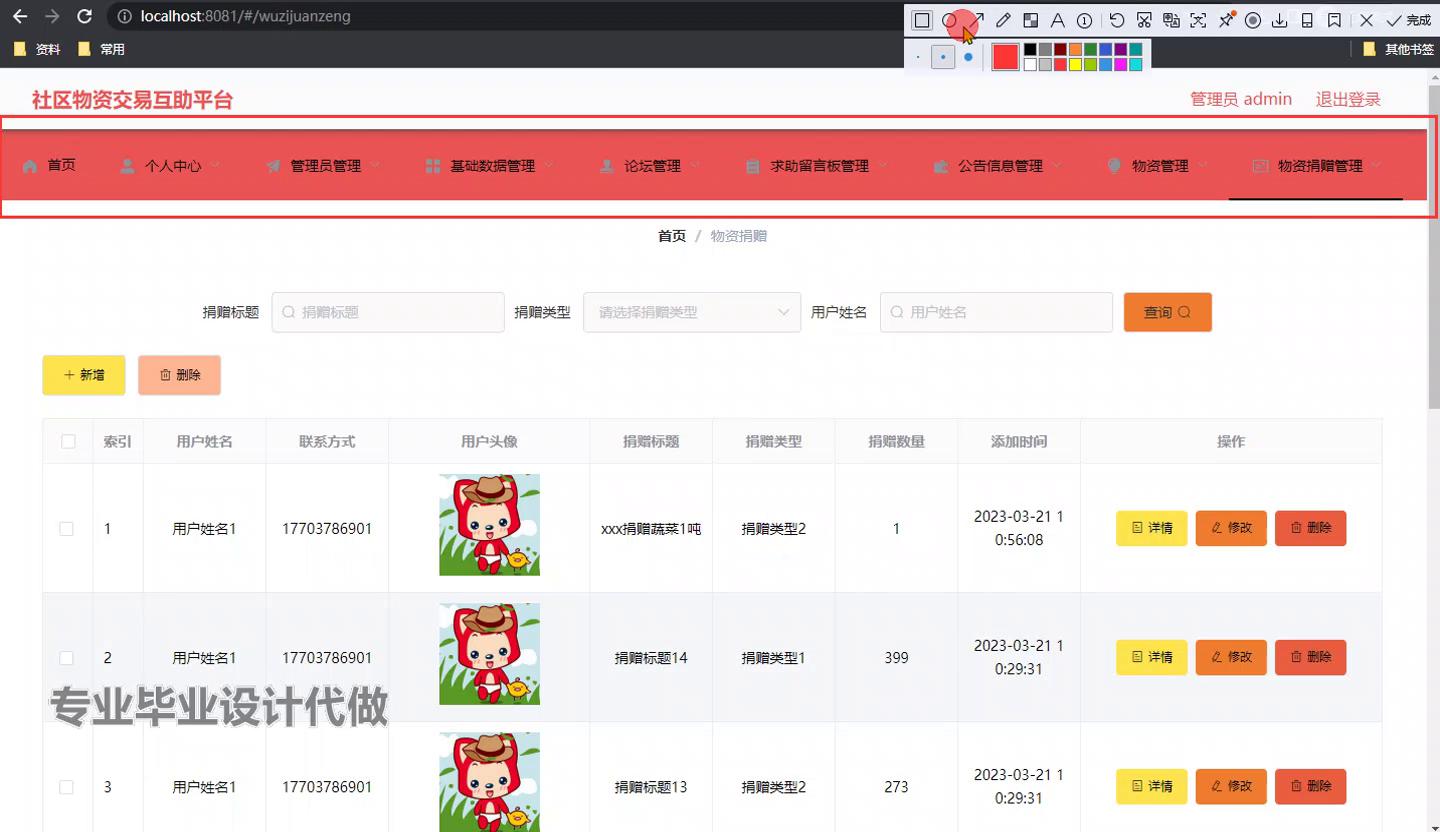View site information icon beside localhost URL
Screen dimensions: 1440x832
tap(124, 16)
